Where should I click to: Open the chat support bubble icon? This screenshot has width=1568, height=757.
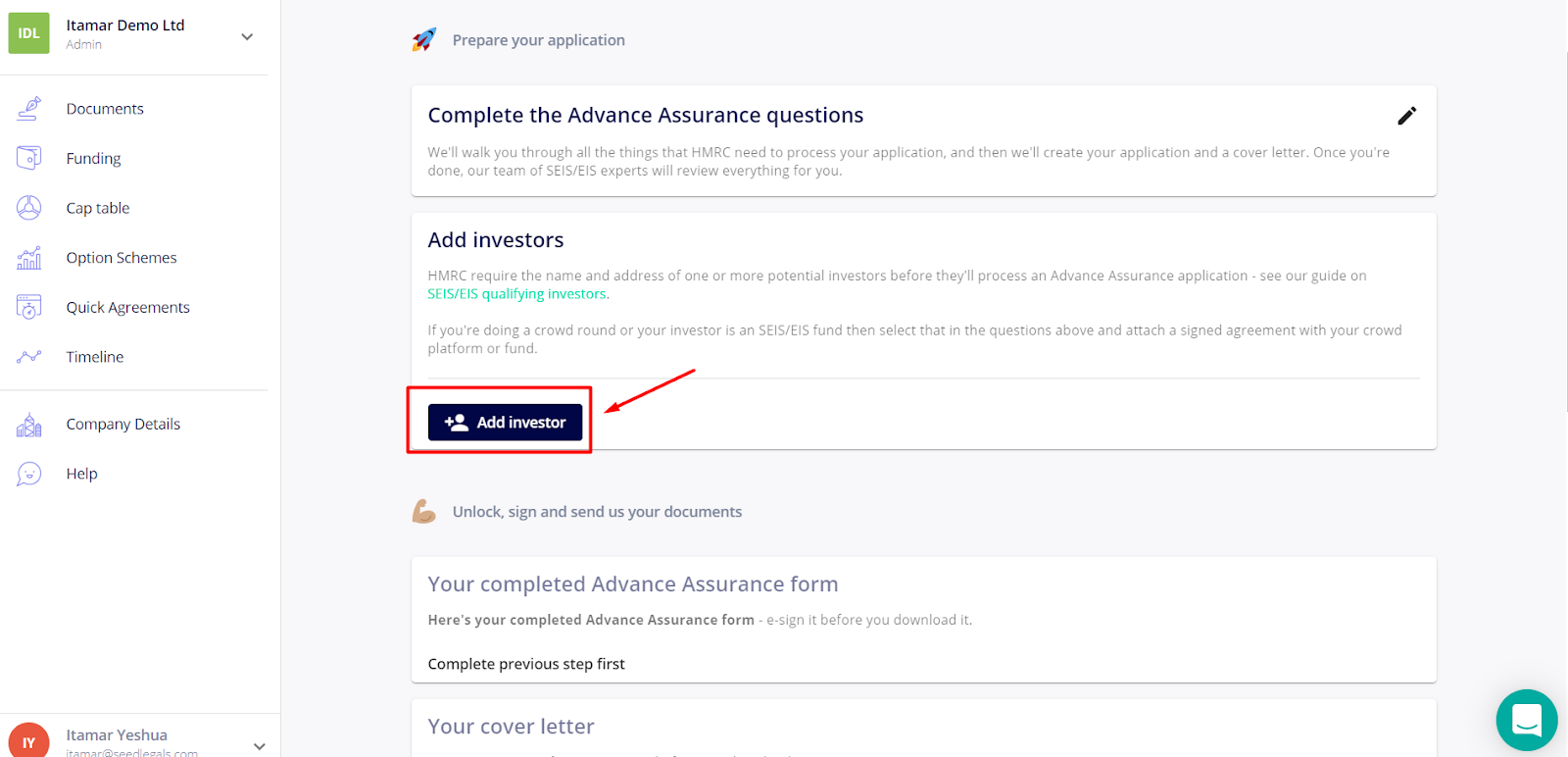click(x=1527, y=721)
